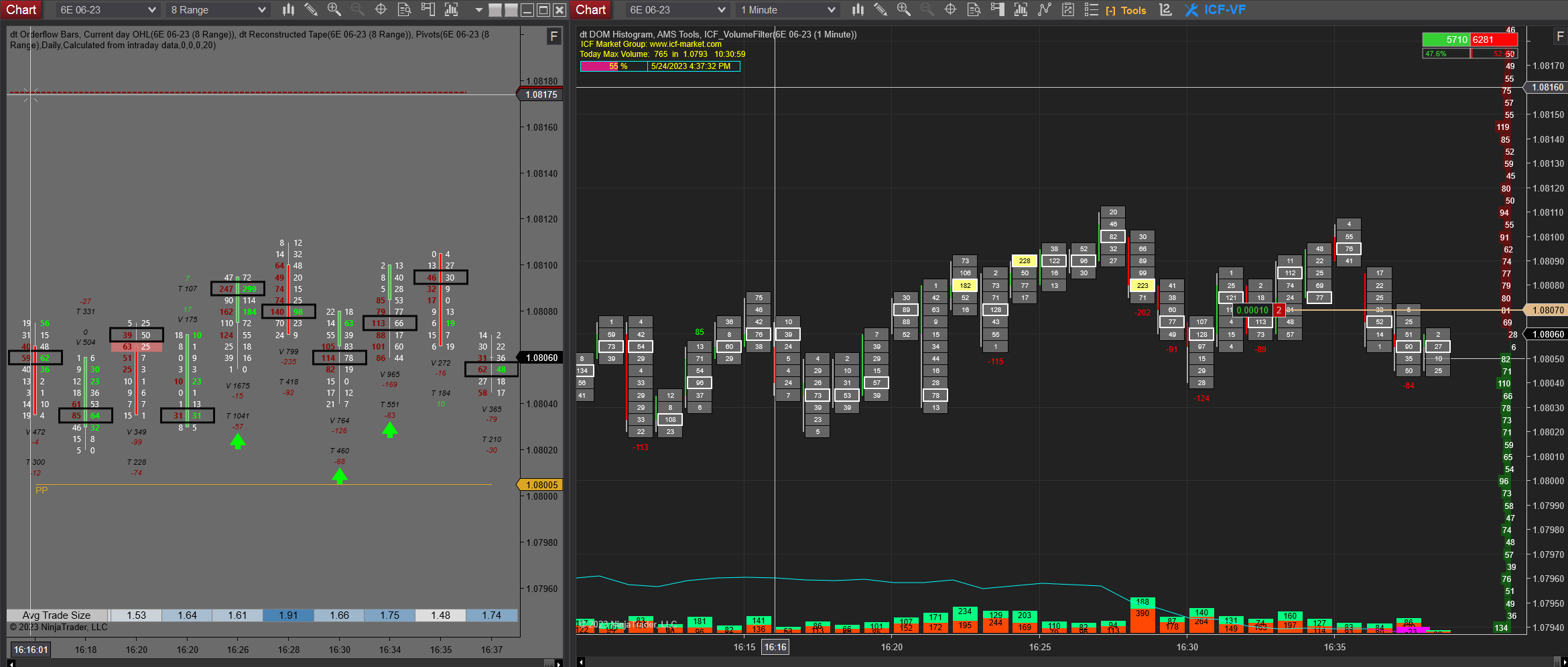1568x667 pixels.
Task: Click left arrow of left chart scrollbar
Action: tap(11, 663)
